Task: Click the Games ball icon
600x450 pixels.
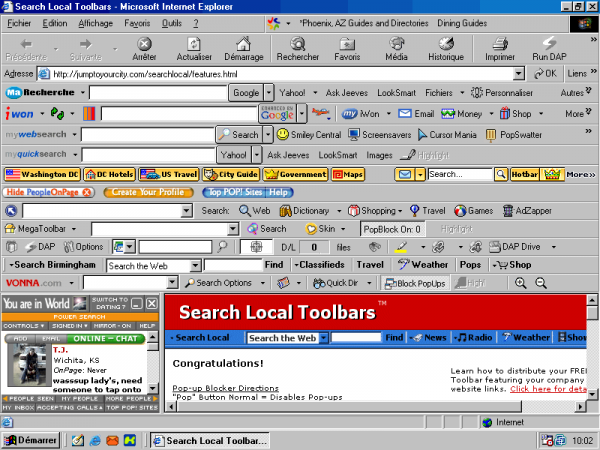Action: pyautogui.click(x=460, y=211)
